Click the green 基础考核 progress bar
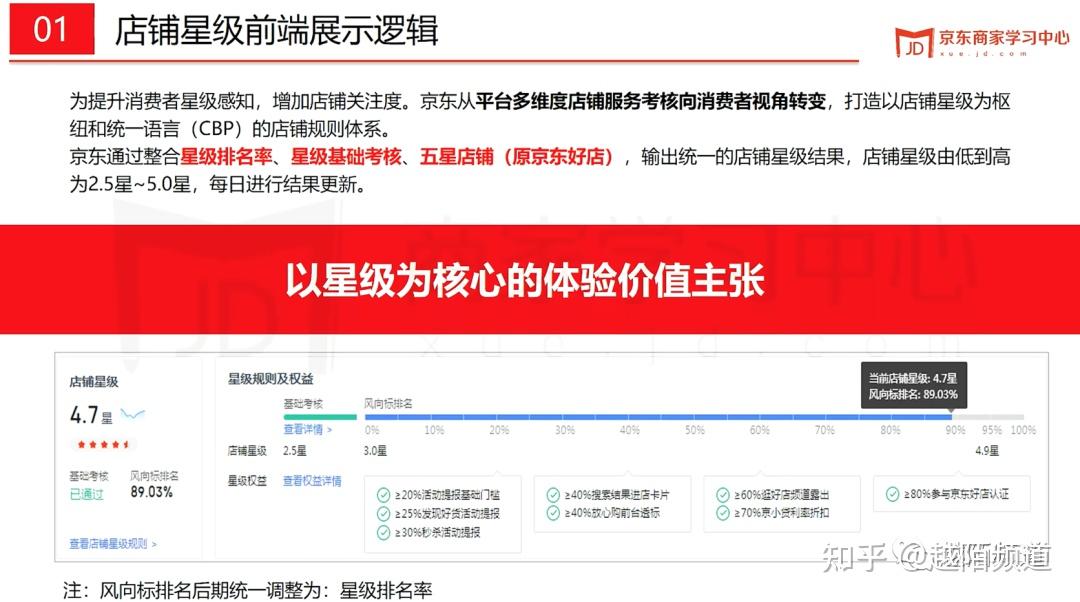This screenshot has height=602, width=1080. [x=320, y=417]
